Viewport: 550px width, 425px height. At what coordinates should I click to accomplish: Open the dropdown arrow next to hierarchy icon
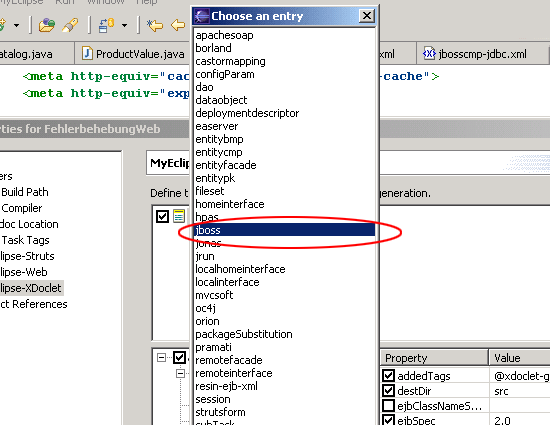[125, 26]
